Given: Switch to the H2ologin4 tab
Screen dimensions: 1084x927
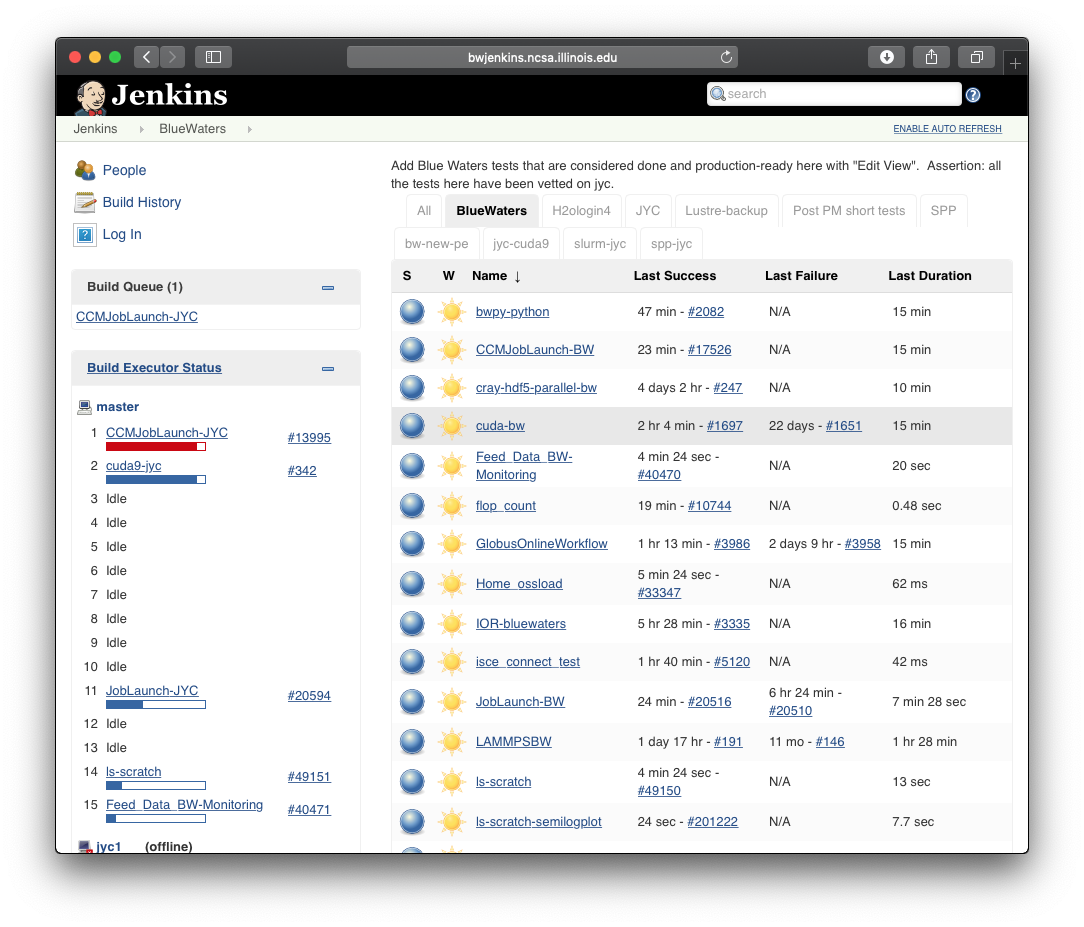Looking at the screenshot, I should pyautogui.click(x=581, y=211).
